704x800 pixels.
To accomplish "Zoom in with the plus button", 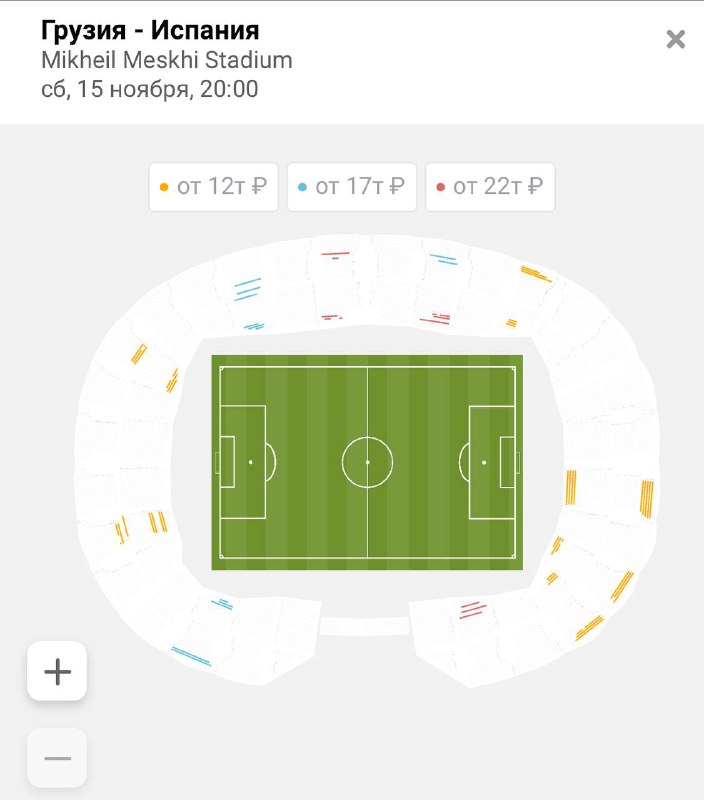I will pos(57,671).
